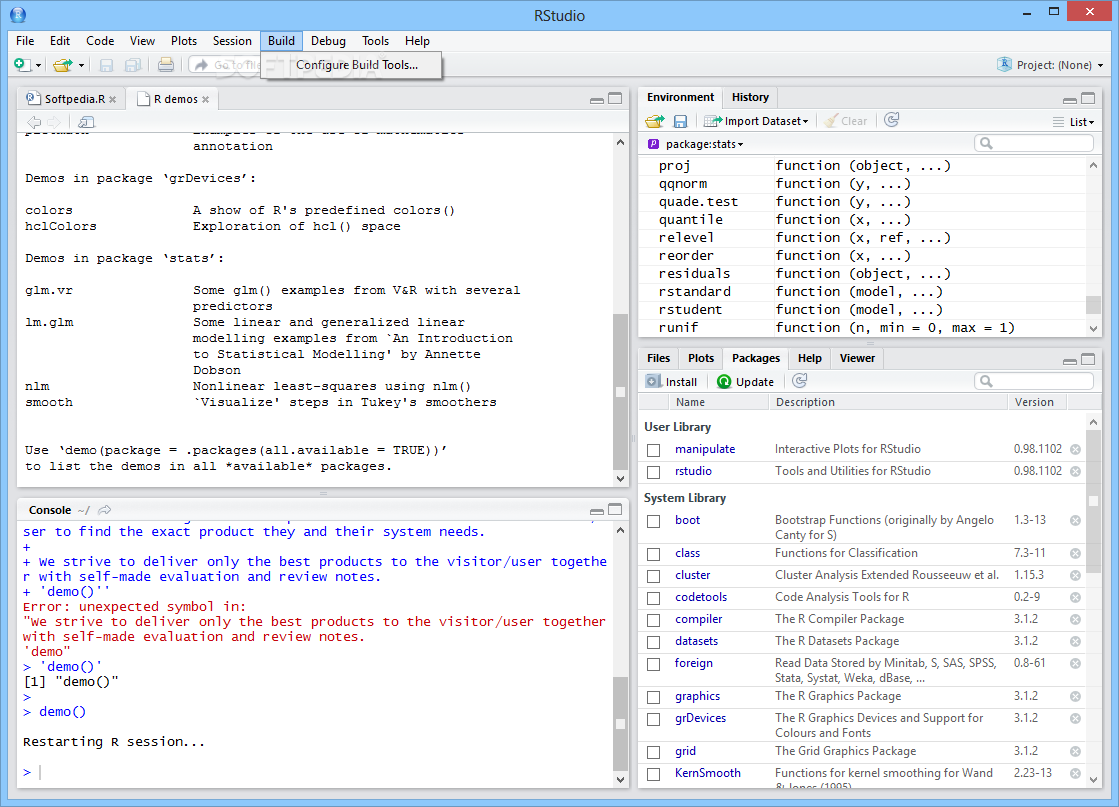Image resolution: width=1119 pixels, height=807 pixels.
Task: Open the recent files dropdown arrow
Action: 81,66
